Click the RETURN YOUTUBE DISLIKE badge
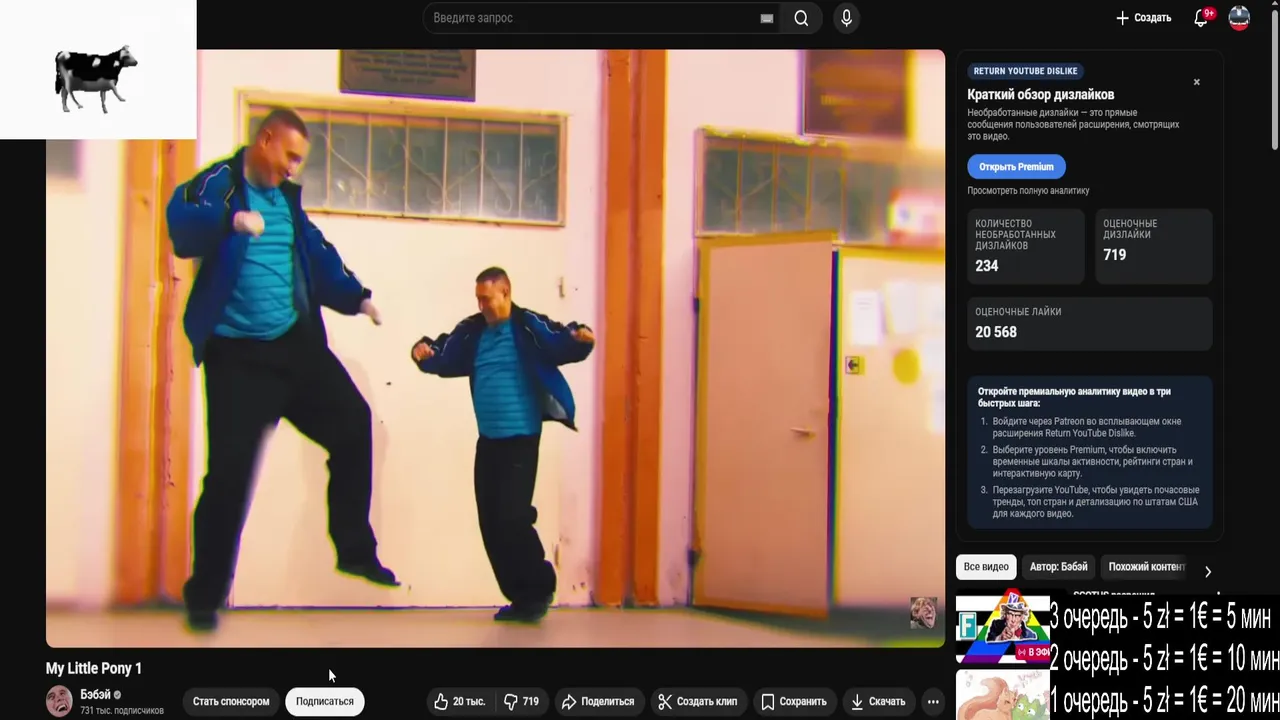The image size is (1280, 720). tap(1025, 71)
